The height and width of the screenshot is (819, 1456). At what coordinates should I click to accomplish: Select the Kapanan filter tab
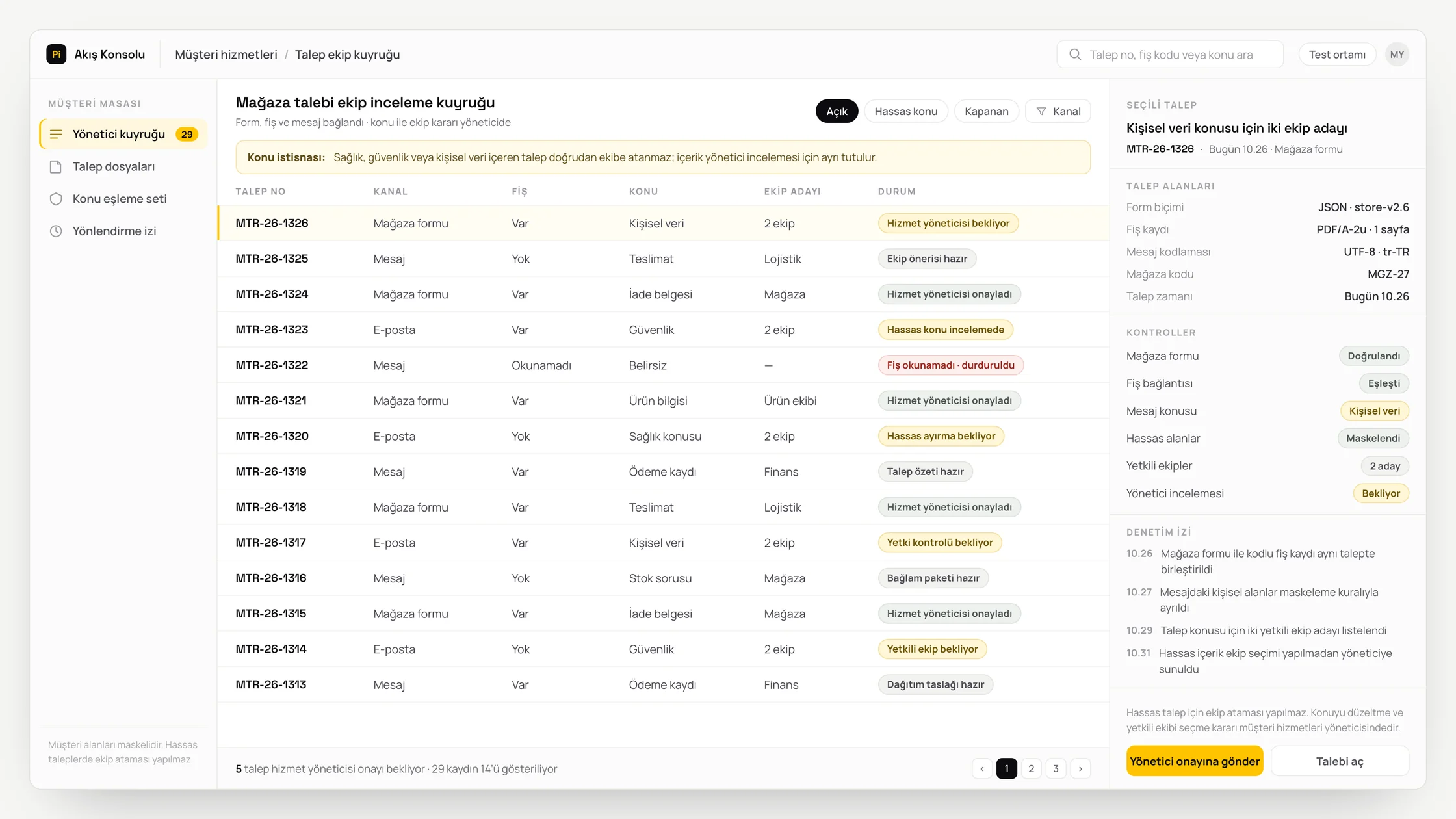(x=986, y=112)
